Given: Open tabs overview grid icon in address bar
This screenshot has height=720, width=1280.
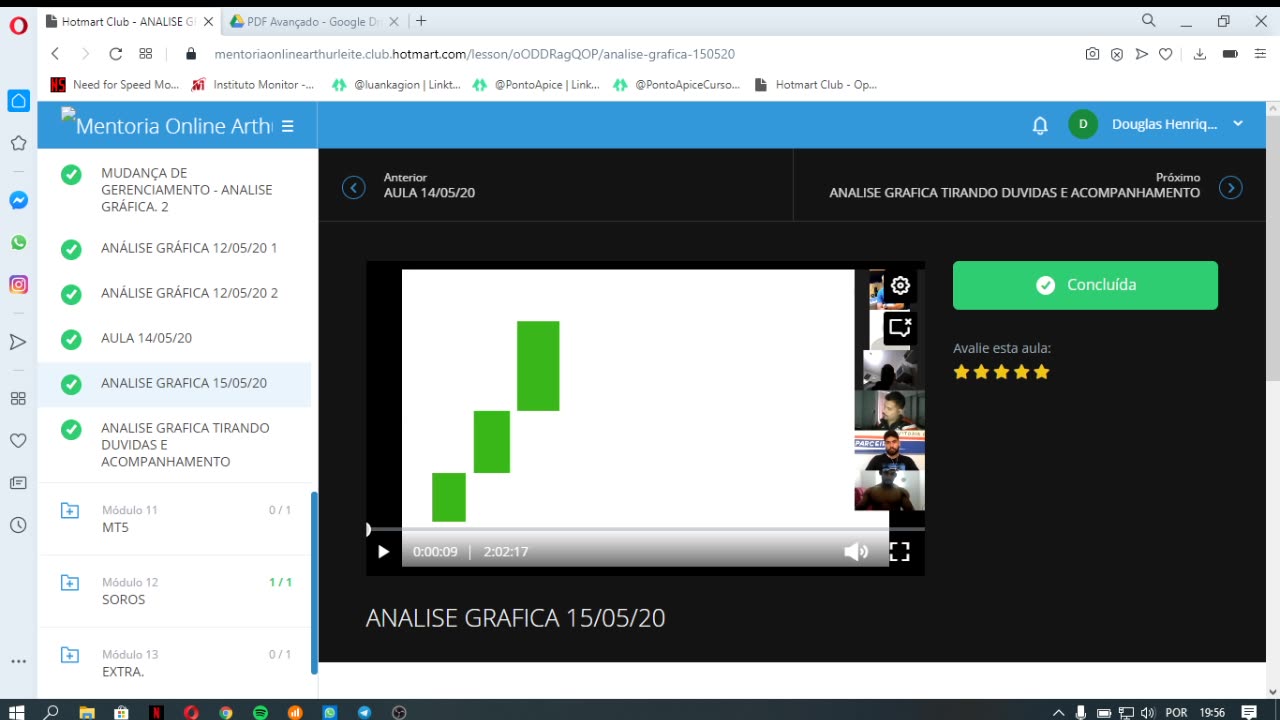Looking at the screenshot, I should click(146, 54).
